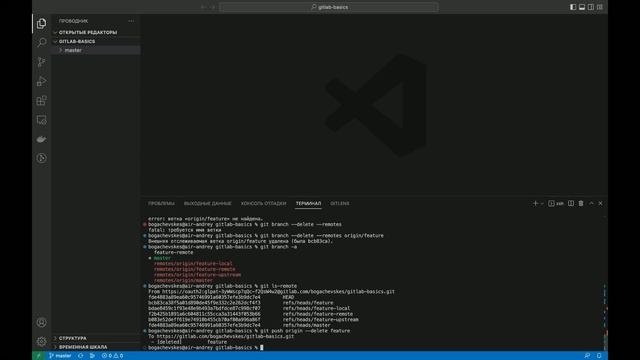The width and height of the screenshot is (640, 360).
Task: Open explorer more actions ellipsis menu
Action: click(131, 21)
